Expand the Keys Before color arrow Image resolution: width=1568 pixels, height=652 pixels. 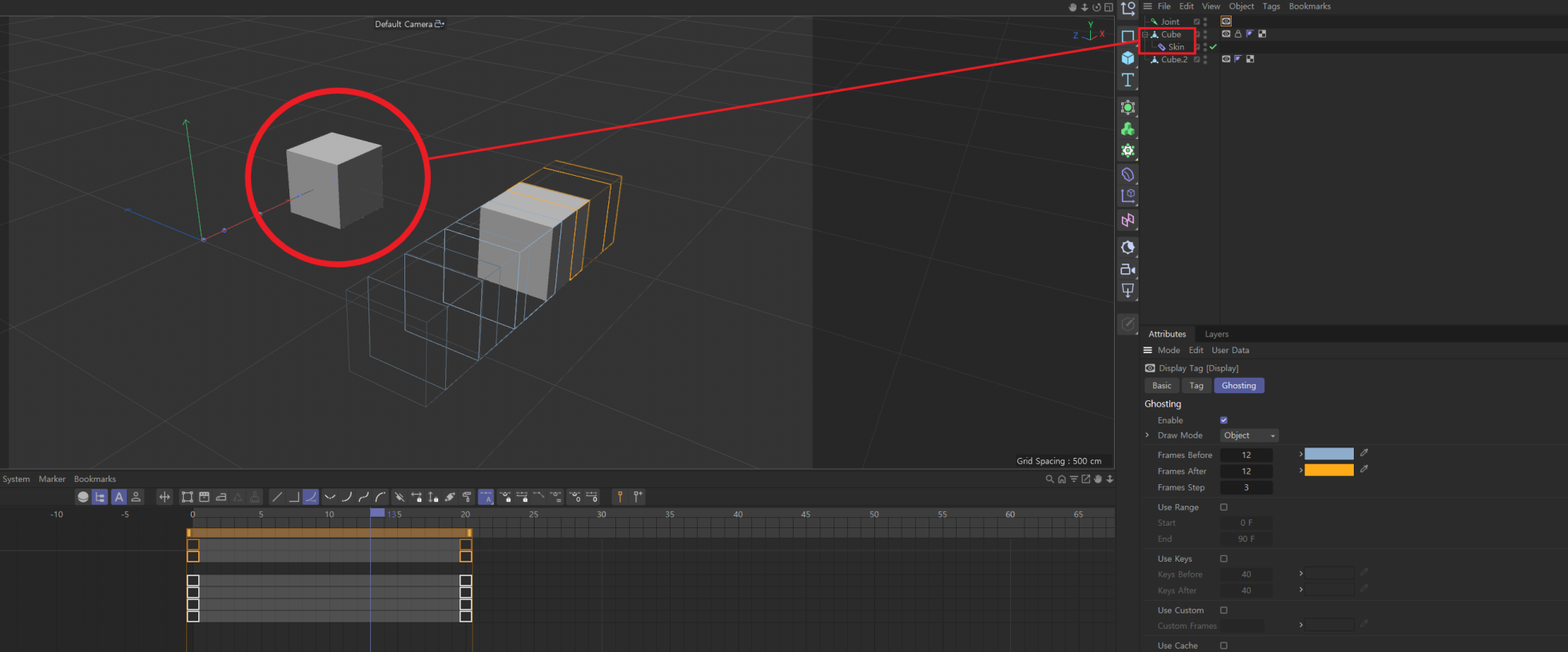(1301, 573)
